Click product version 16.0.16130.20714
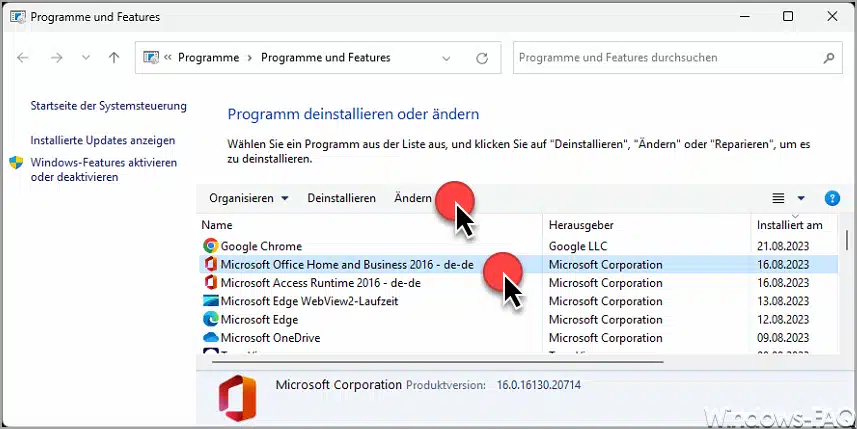This screenshot has height=429, width=857. tap(538, 385)
